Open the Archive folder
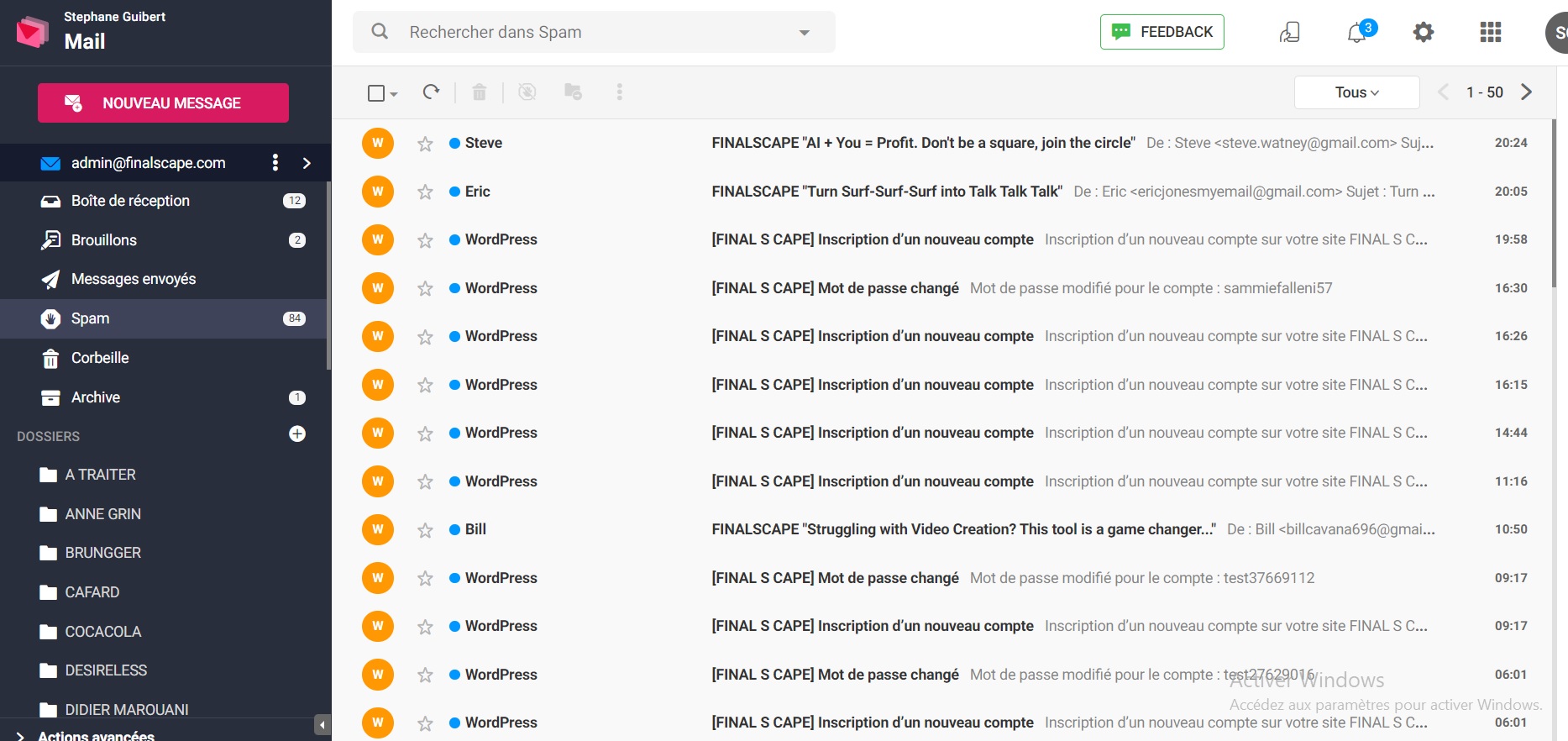 [x=164, y=397]
